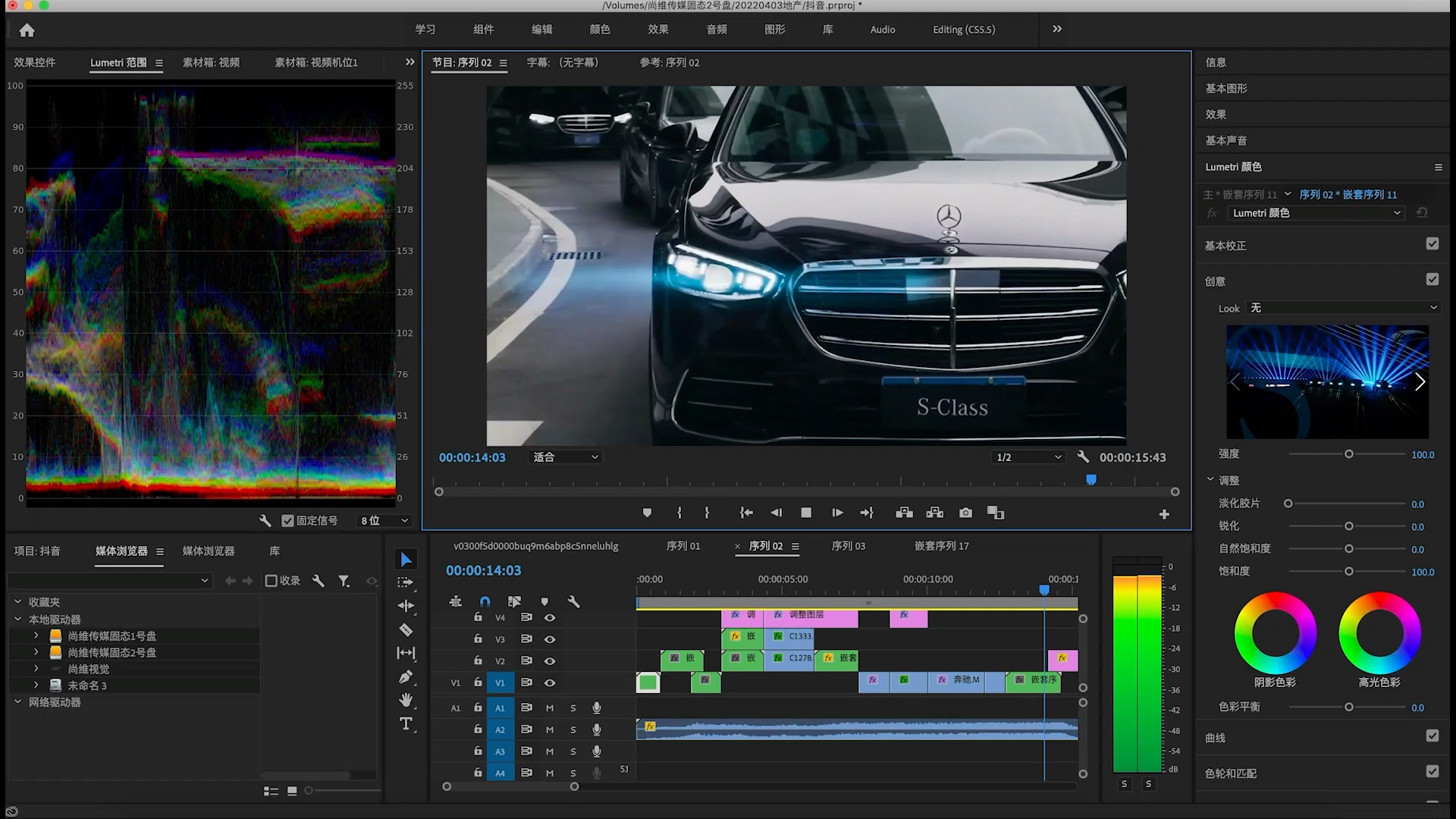Open the program monitor button editor plus

click(1164, 515)
